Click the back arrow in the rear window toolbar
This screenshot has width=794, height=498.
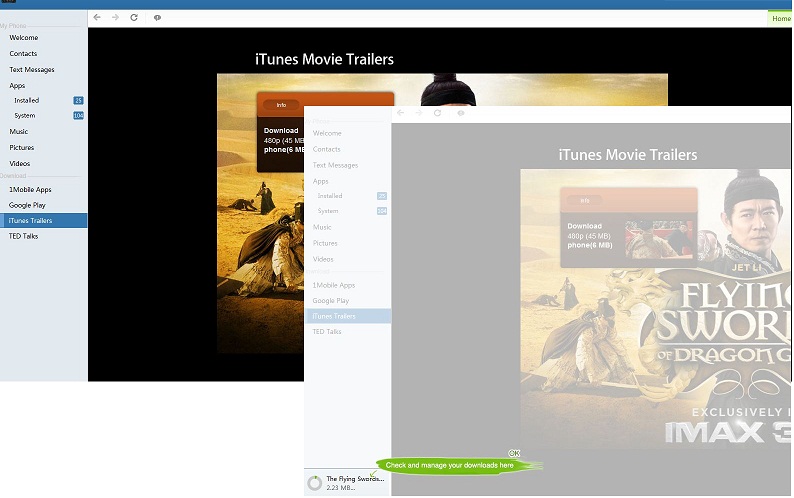[x=97, y=17]
